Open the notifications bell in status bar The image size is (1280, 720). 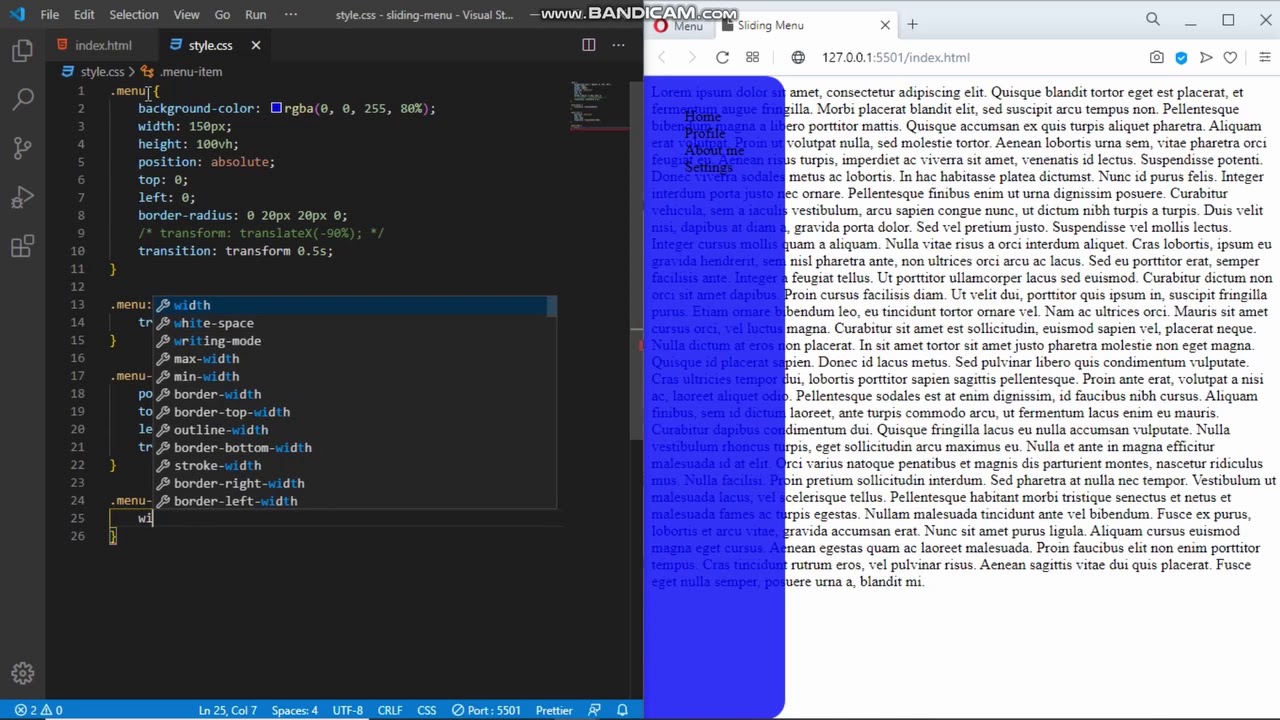pos(622,710)
